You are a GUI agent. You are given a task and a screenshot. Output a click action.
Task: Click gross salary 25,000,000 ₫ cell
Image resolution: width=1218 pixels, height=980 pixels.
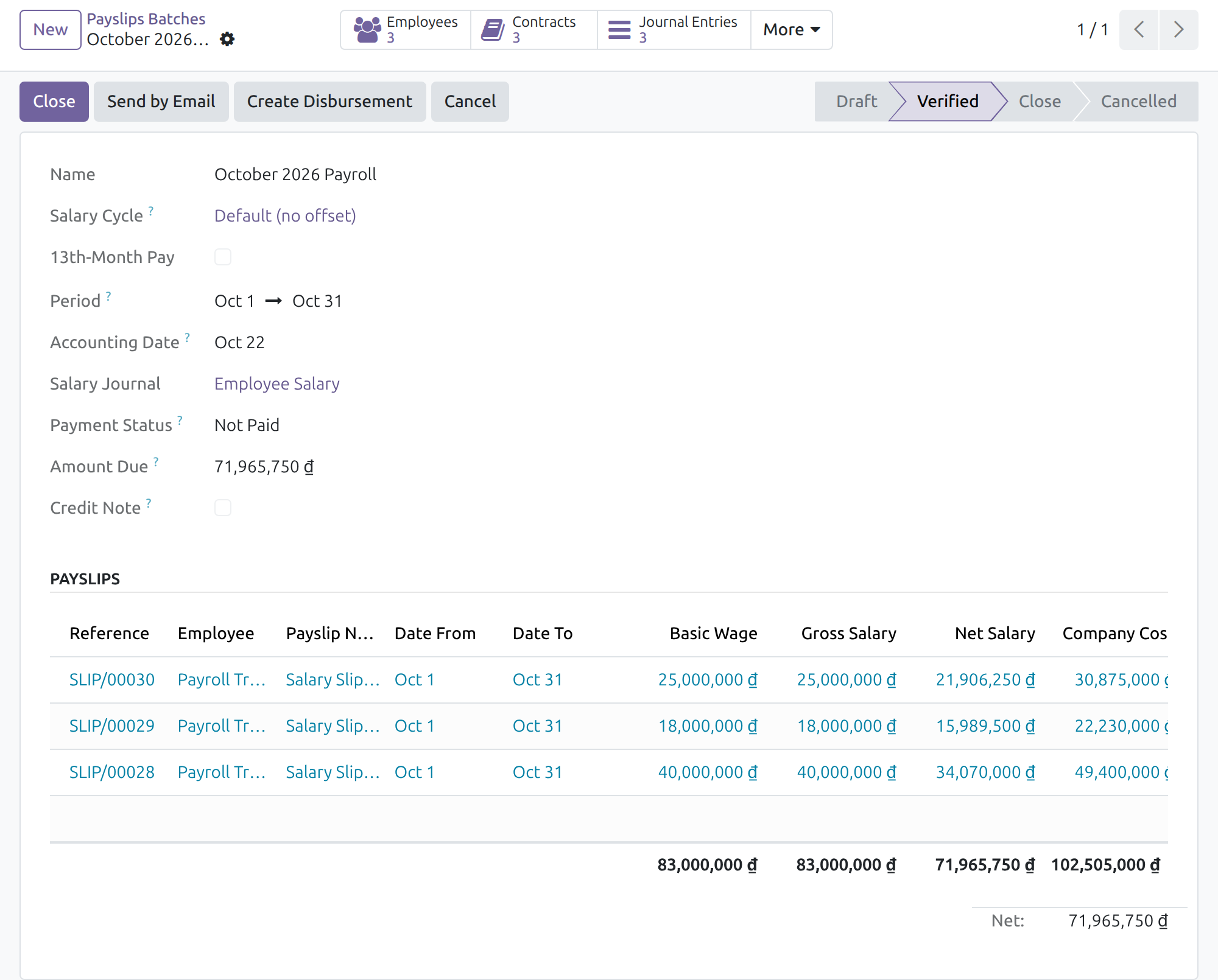point(847,679)
